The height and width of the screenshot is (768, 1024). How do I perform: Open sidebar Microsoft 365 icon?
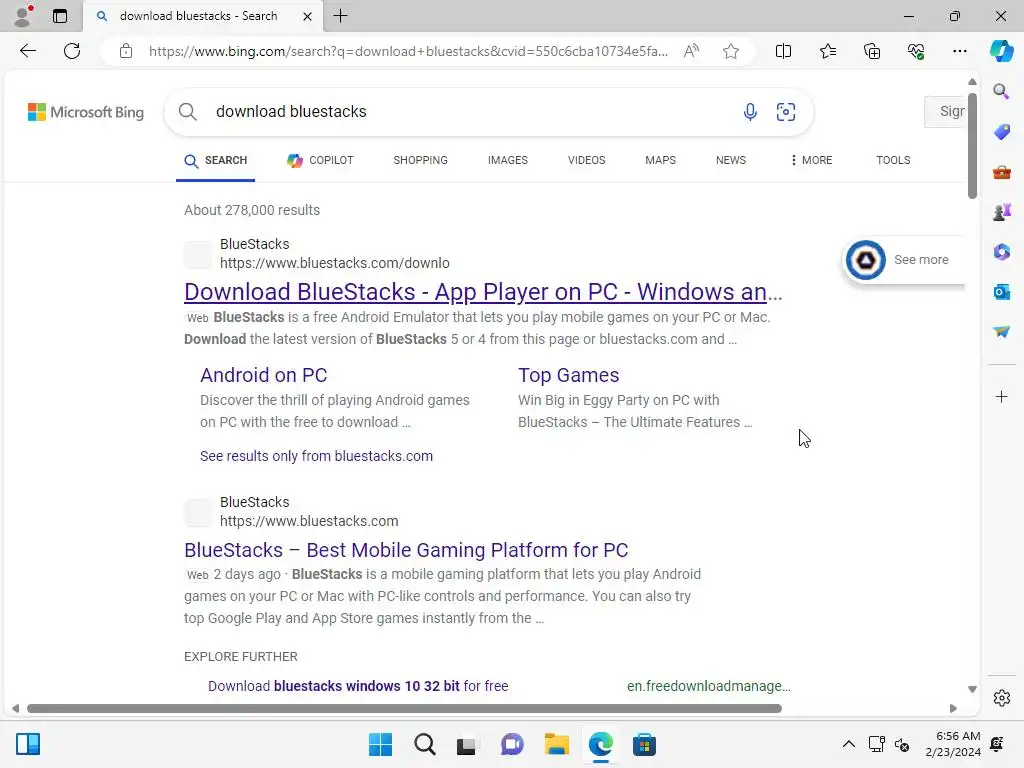coord(1001,252)
